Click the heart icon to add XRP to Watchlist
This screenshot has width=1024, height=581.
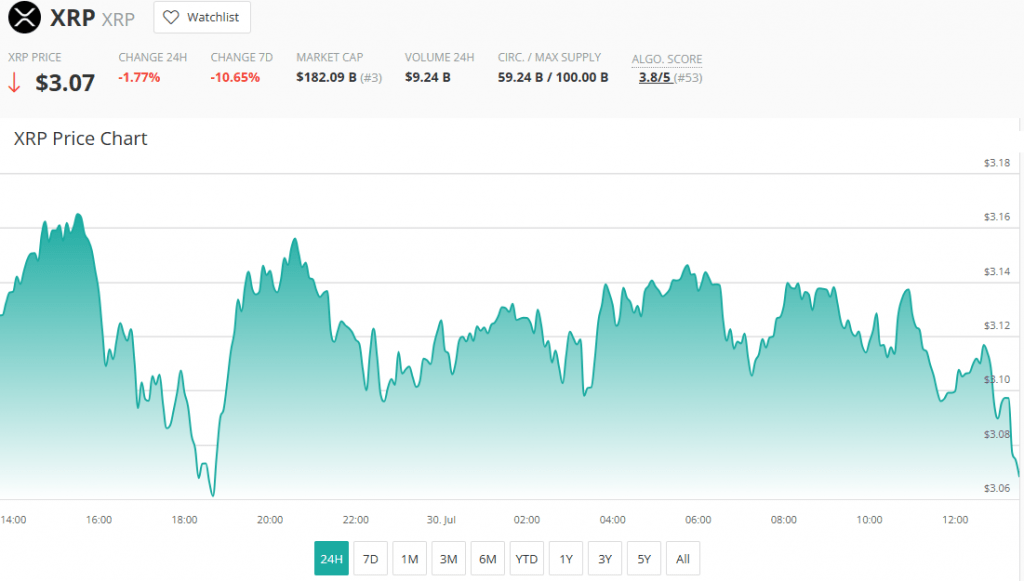[x=171, y=18]
